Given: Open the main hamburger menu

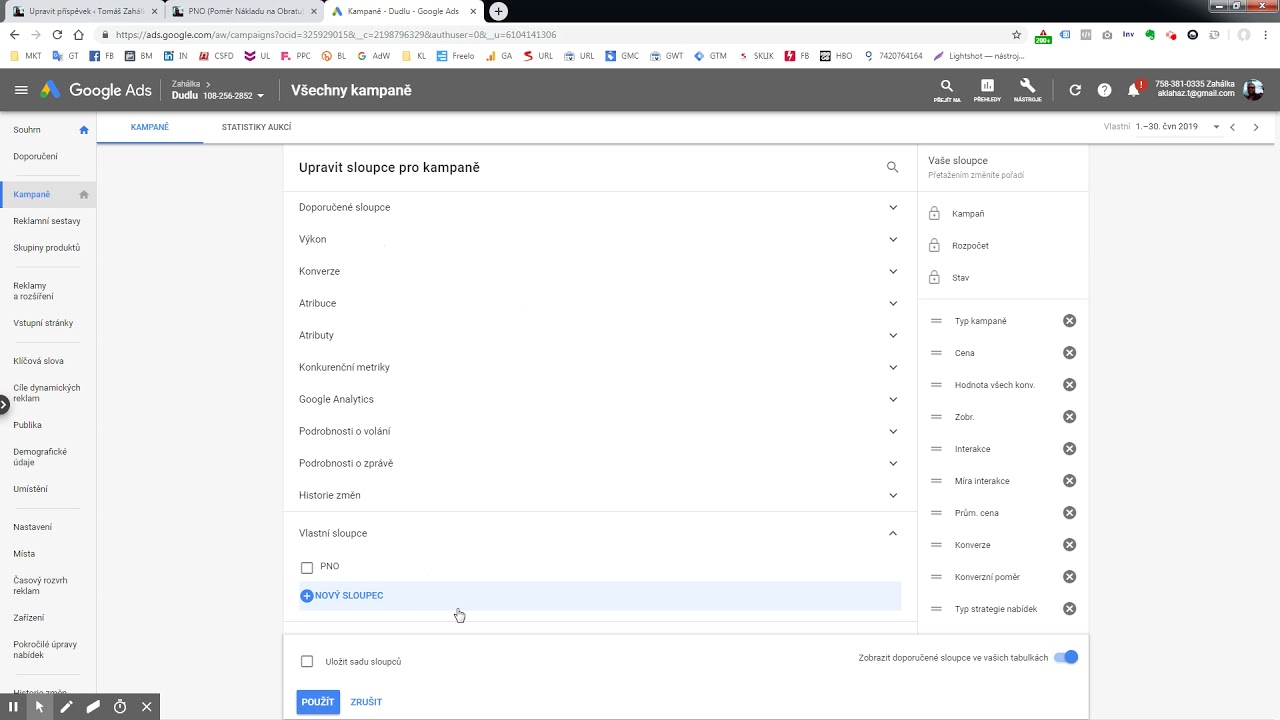Looking at the screenshot, I should pos(21,90).
